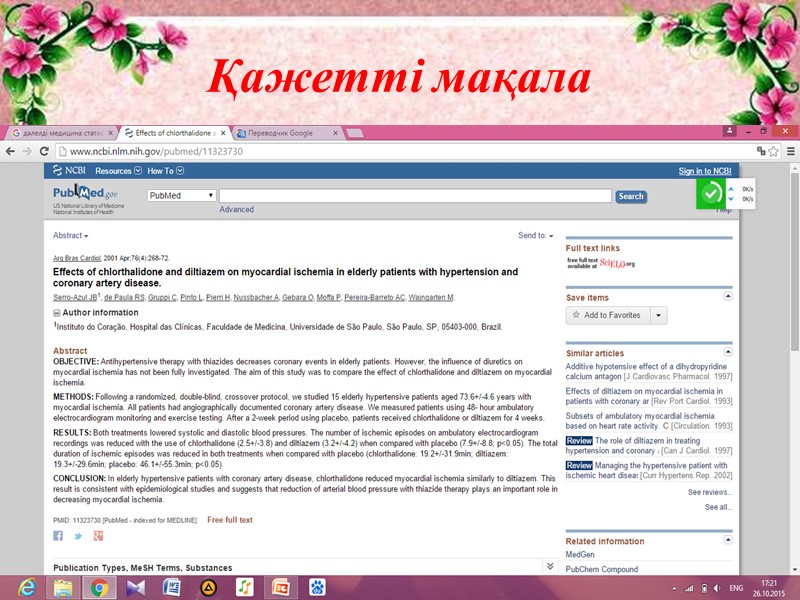Open author Serro-Azul JB link
Screen dimensions: 800x600
(x=75, y=297)
